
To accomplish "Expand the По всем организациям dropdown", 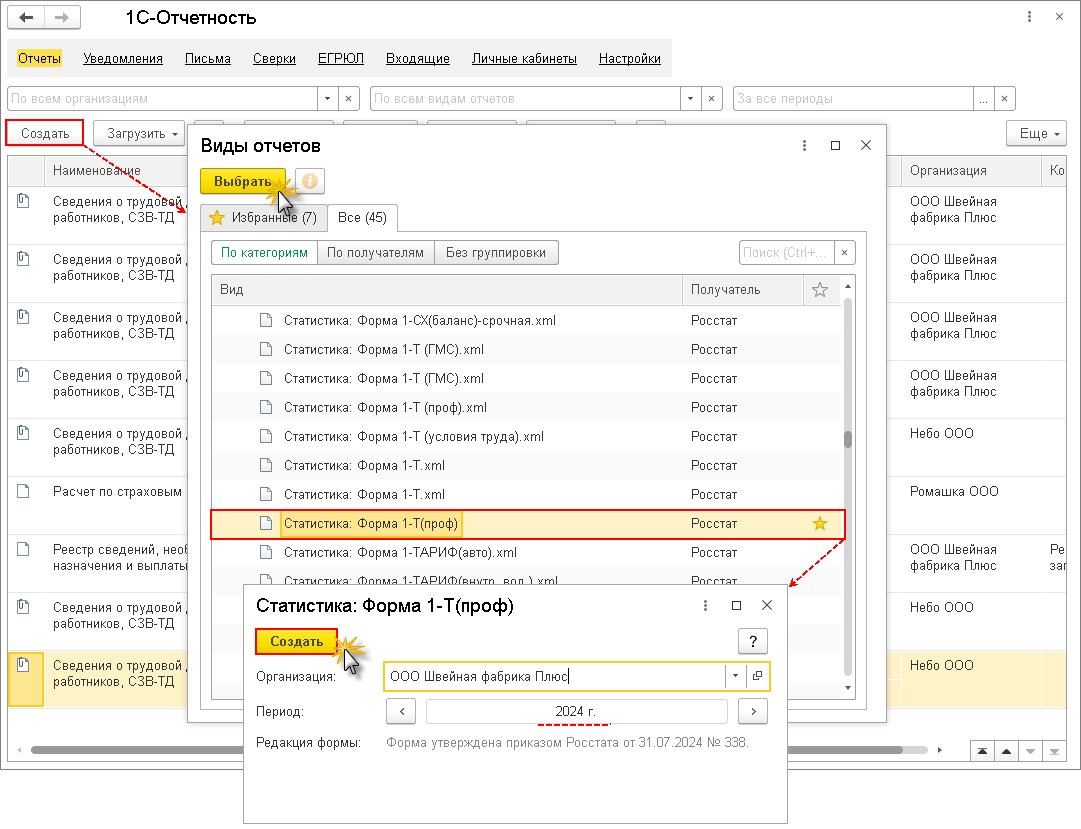I will (x=327, y=99).
